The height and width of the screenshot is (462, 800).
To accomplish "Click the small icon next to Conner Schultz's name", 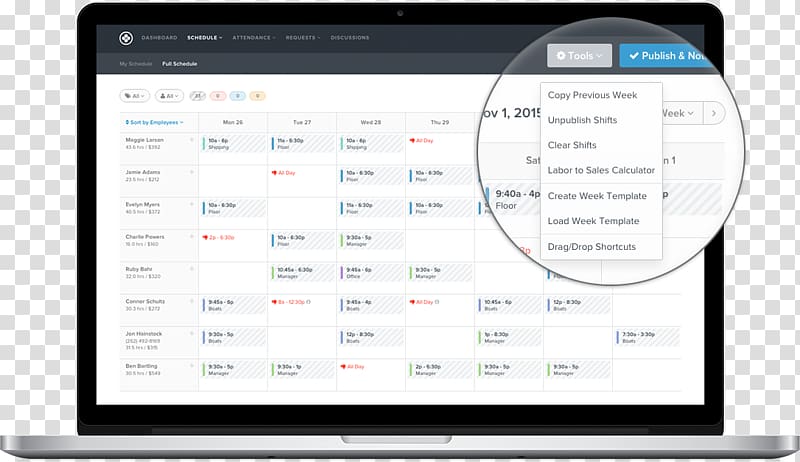I will coord(192,301).
